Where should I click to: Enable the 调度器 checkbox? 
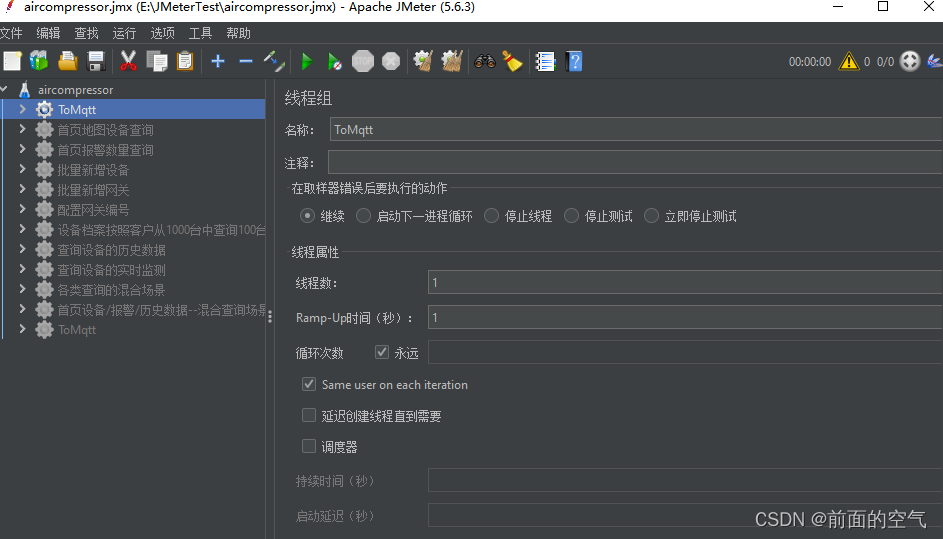tap(309, 446)
